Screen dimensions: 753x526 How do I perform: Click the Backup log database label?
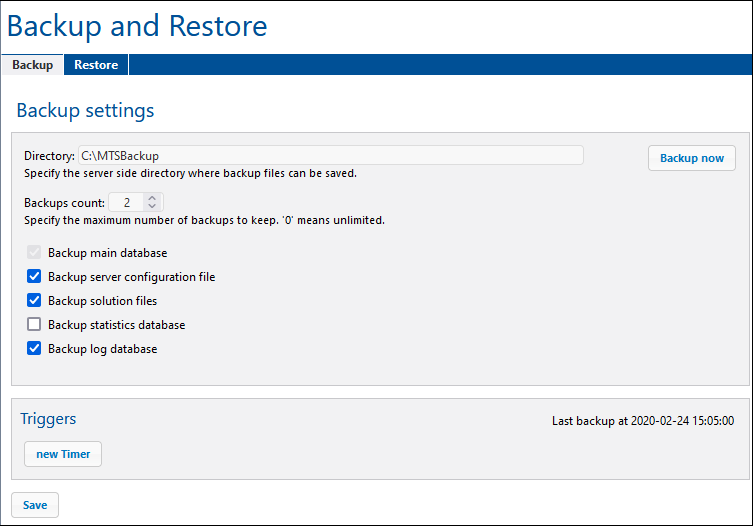(103, 349)
